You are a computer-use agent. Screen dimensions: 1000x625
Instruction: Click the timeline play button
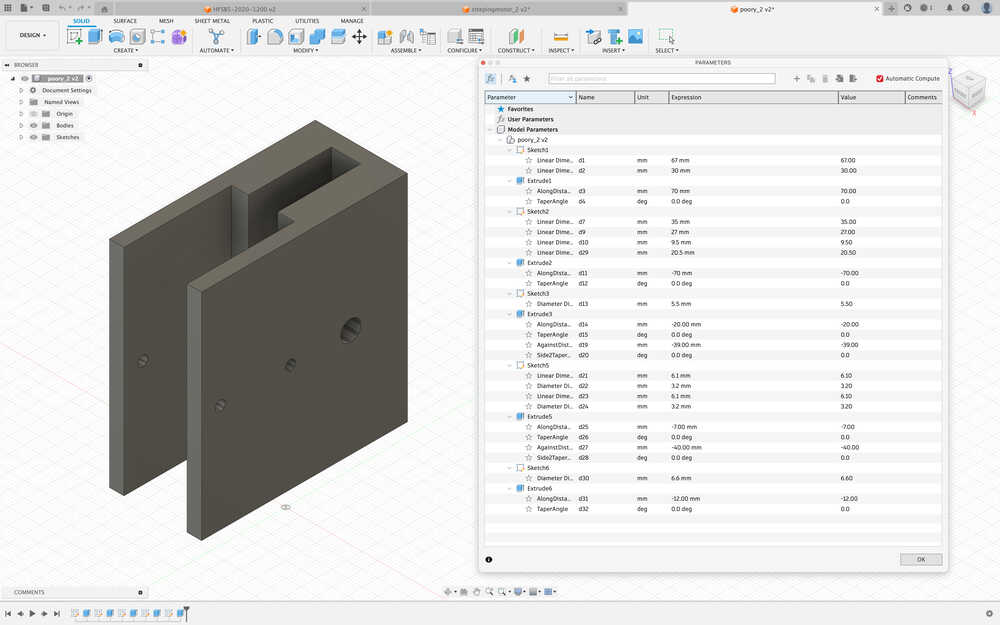coord(32,614)
